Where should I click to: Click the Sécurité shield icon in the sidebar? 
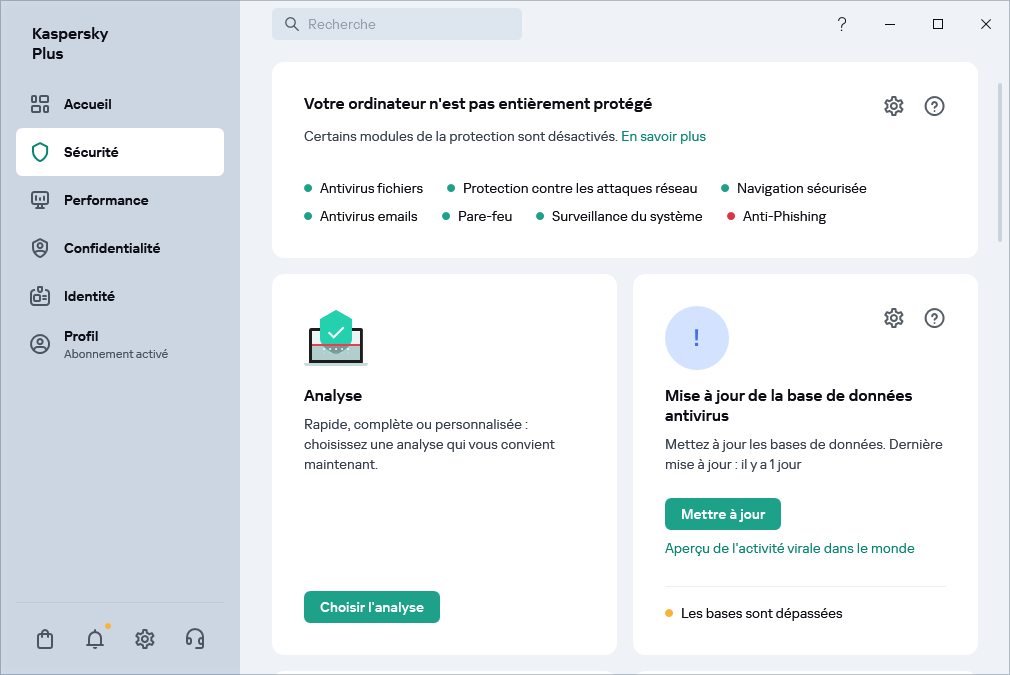(40, 152)
